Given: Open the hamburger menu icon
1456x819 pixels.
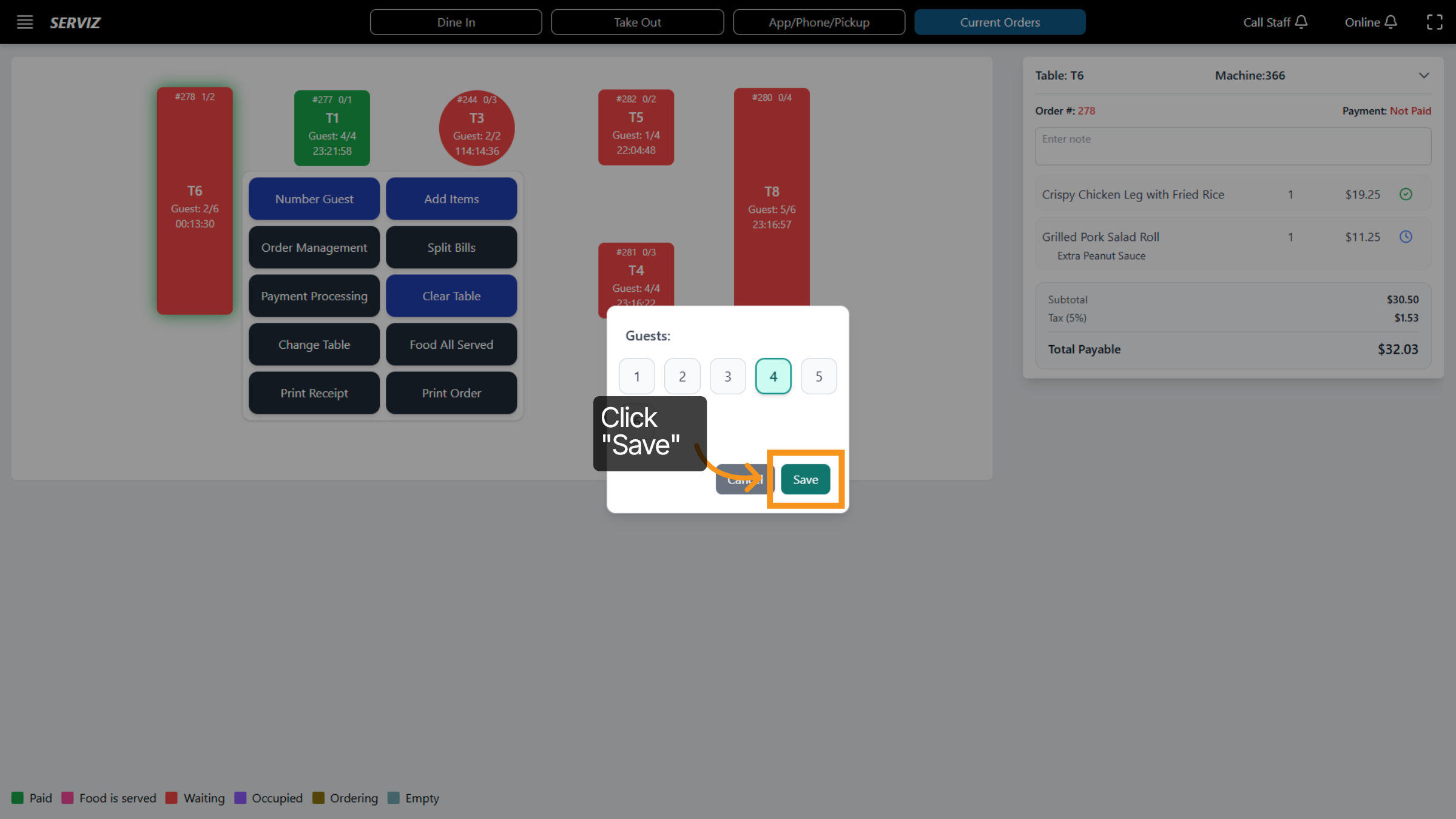Looking at the screenshot, I should [24, 22].
